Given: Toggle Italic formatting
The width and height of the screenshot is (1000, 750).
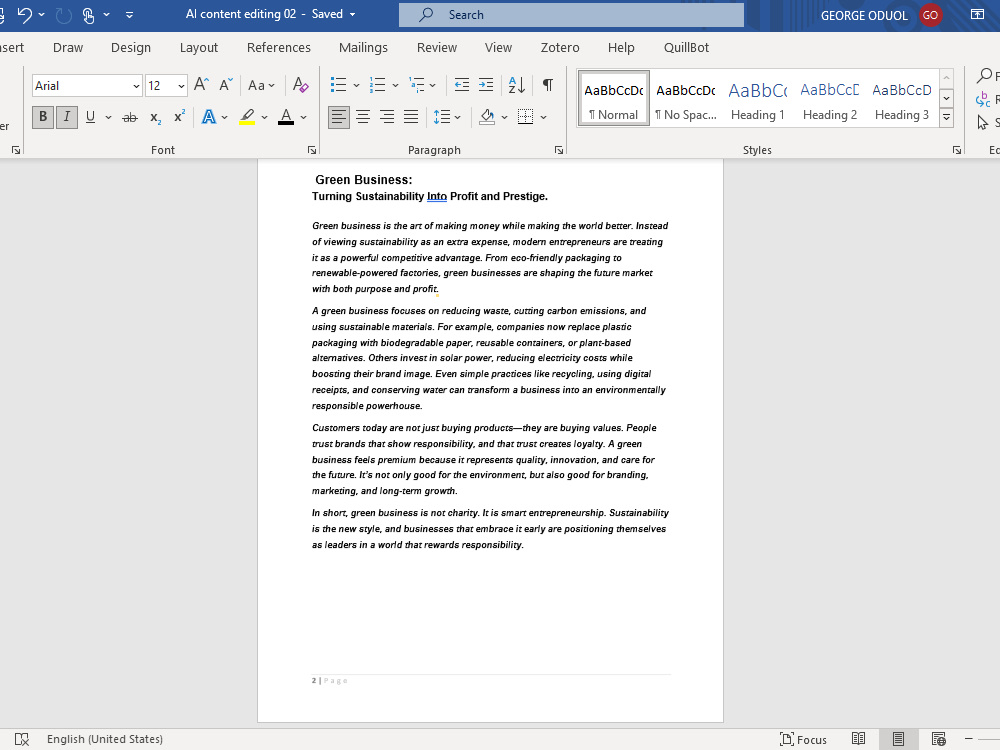Looking at the screenshot, I should click(x=66, y=117).
